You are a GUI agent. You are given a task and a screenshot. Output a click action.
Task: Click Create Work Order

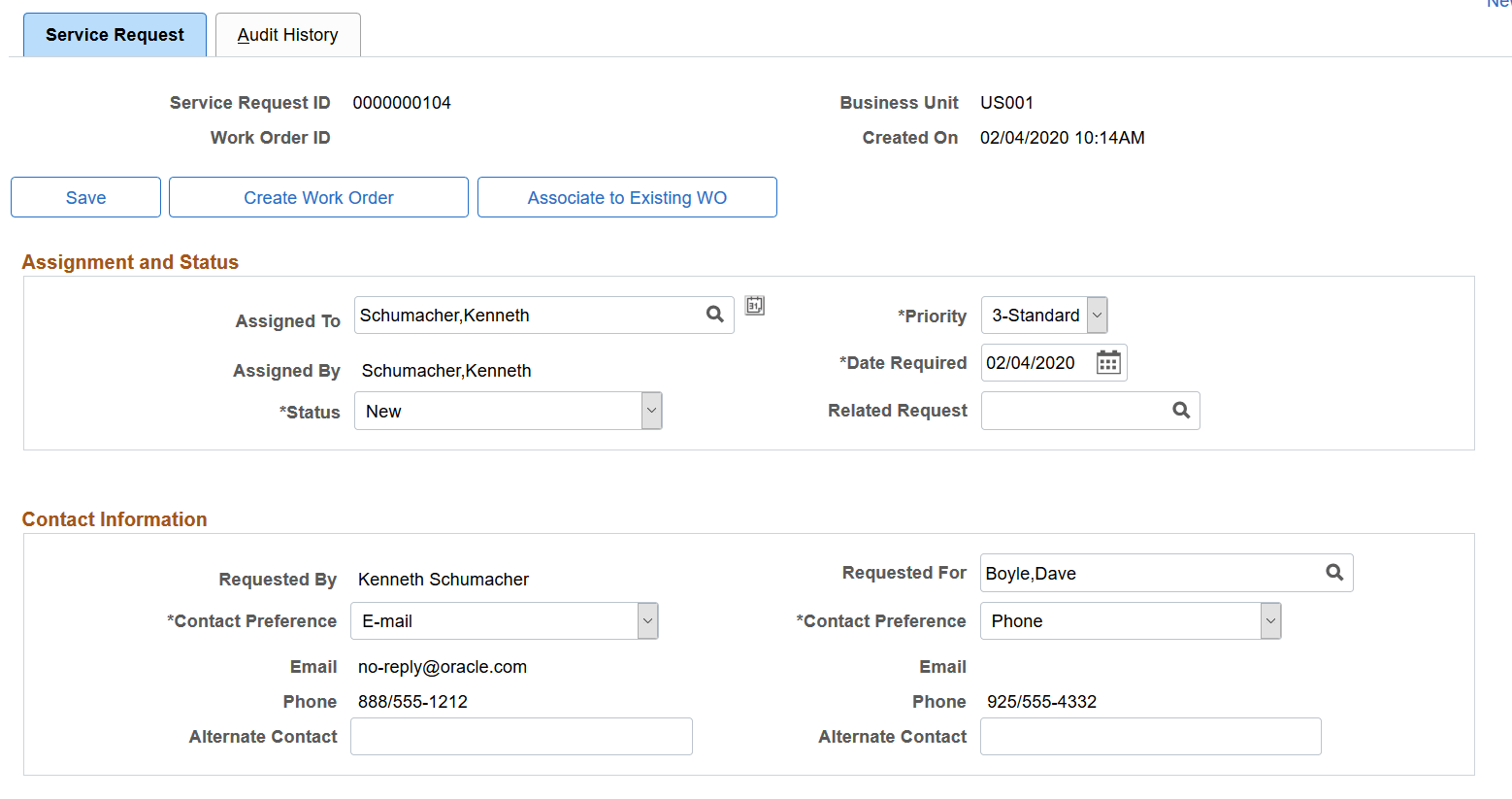tap(317, 197)
